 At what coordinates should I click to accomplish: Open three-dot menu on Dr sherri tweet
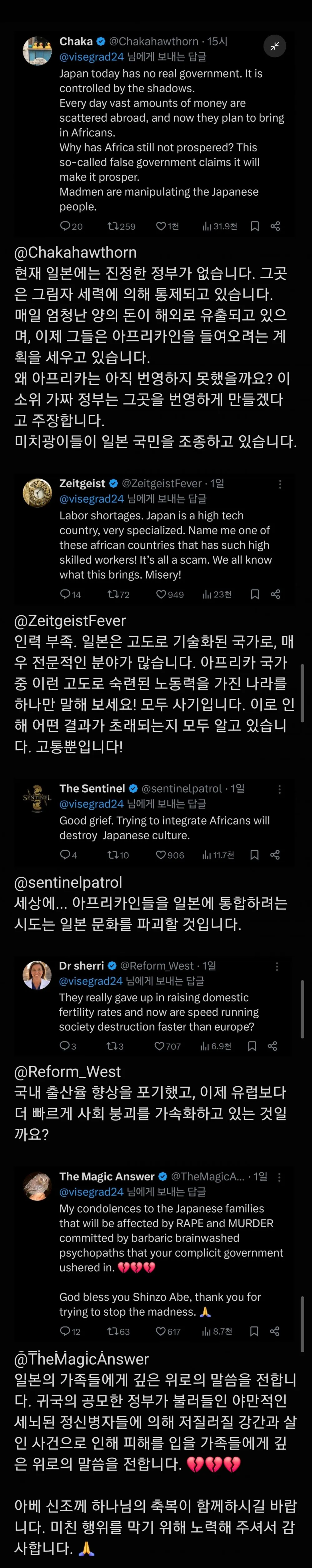coord(277,966)
